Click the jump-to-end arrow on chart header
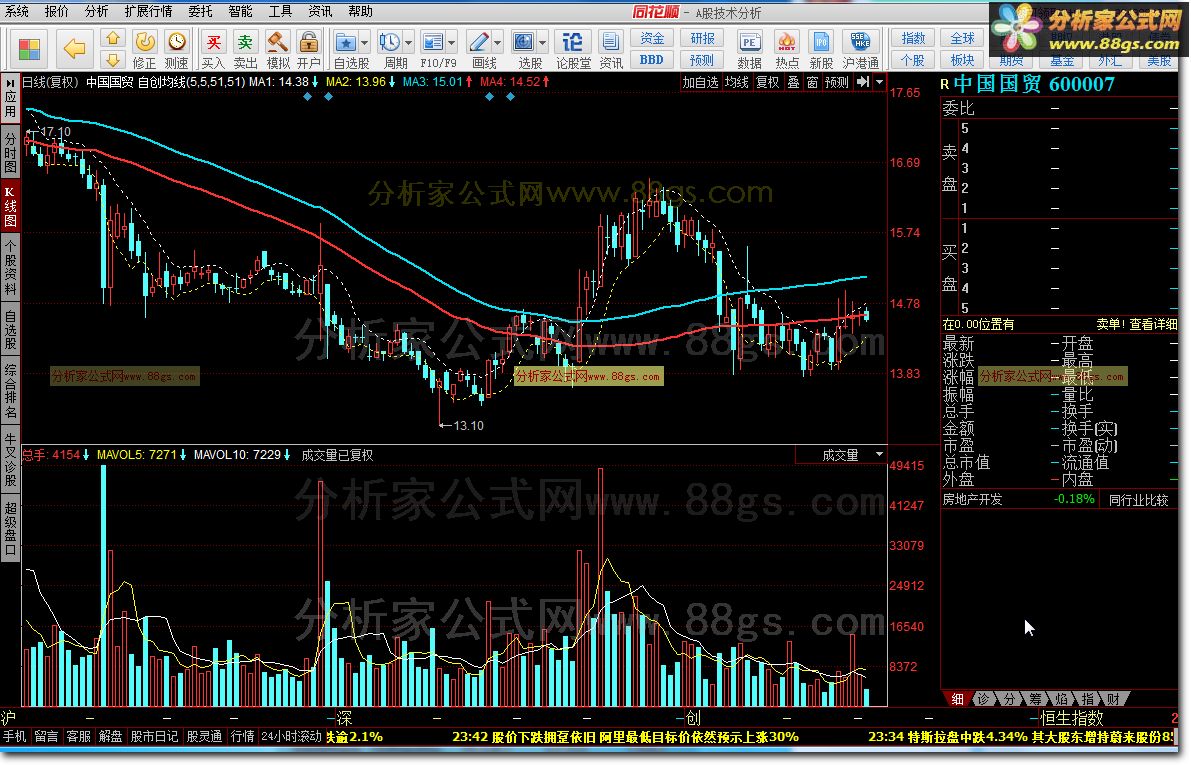 coord(864,82)
